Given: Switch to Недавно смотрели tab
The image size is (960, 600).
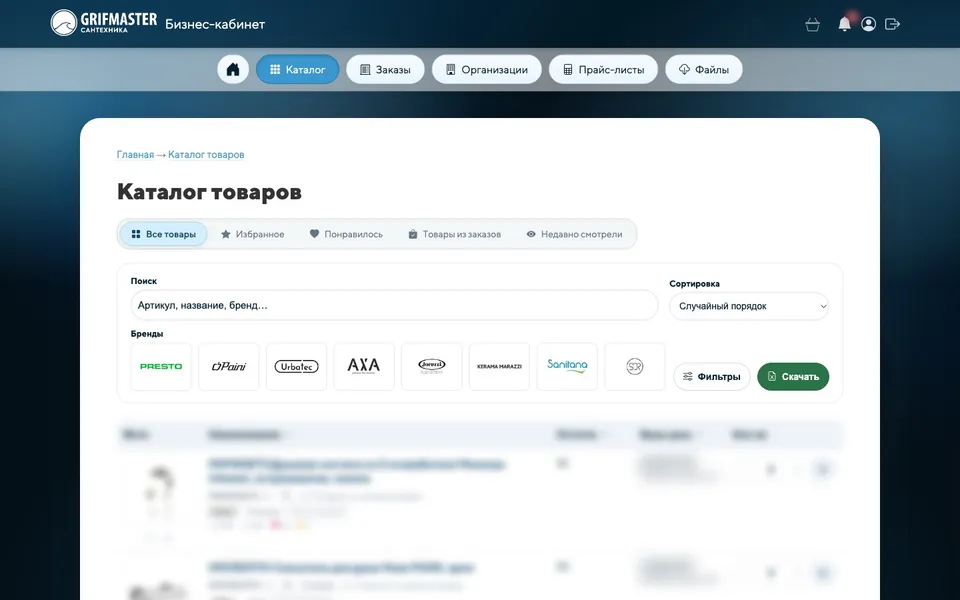Looking at the screenshot, I should 574,234.
